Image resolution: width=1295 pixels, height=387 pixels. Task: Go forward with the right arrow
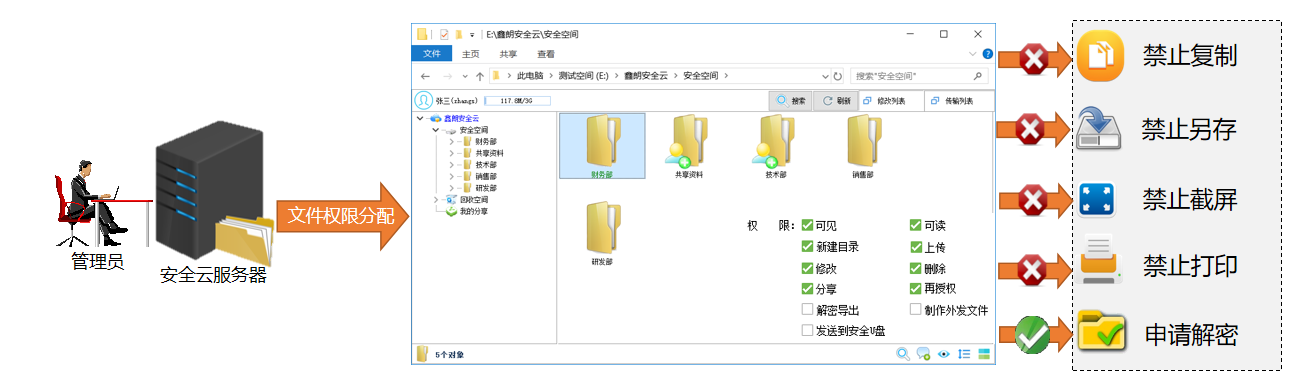click(447, 76)
